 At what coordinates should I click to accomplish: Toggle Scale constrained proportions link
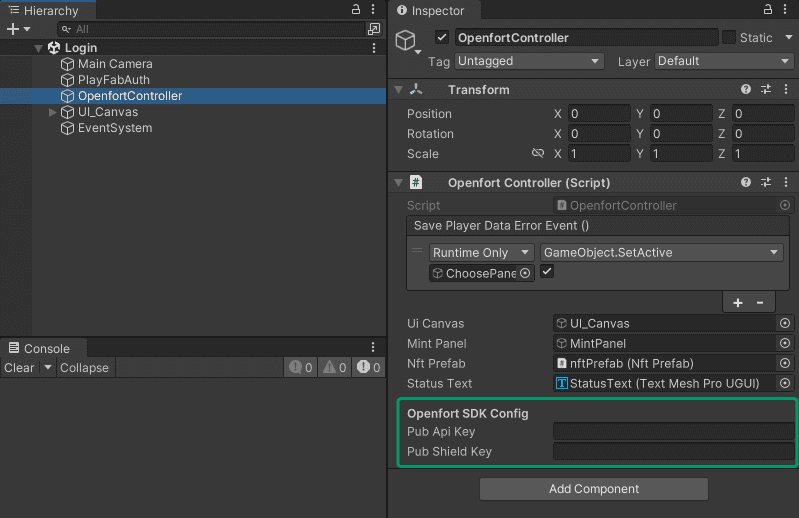click(538, 153)
